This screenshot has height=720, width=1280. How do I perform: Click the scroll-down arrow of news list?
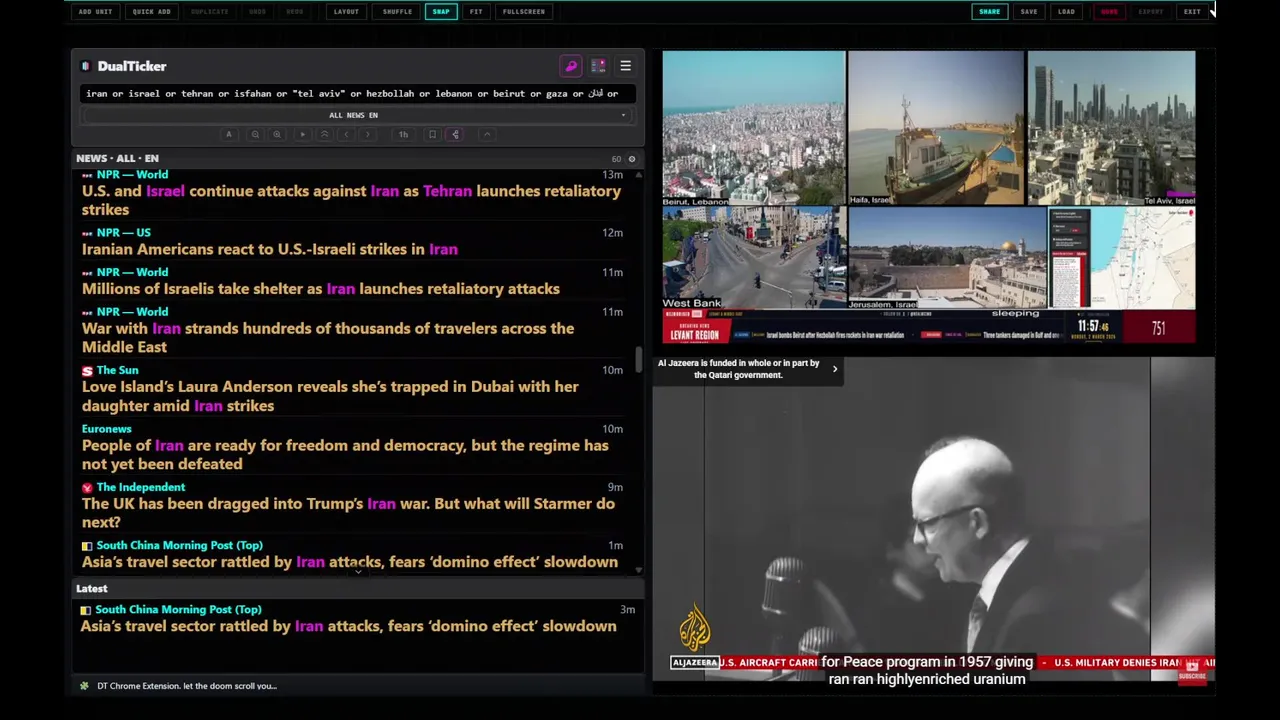point(639,570)
